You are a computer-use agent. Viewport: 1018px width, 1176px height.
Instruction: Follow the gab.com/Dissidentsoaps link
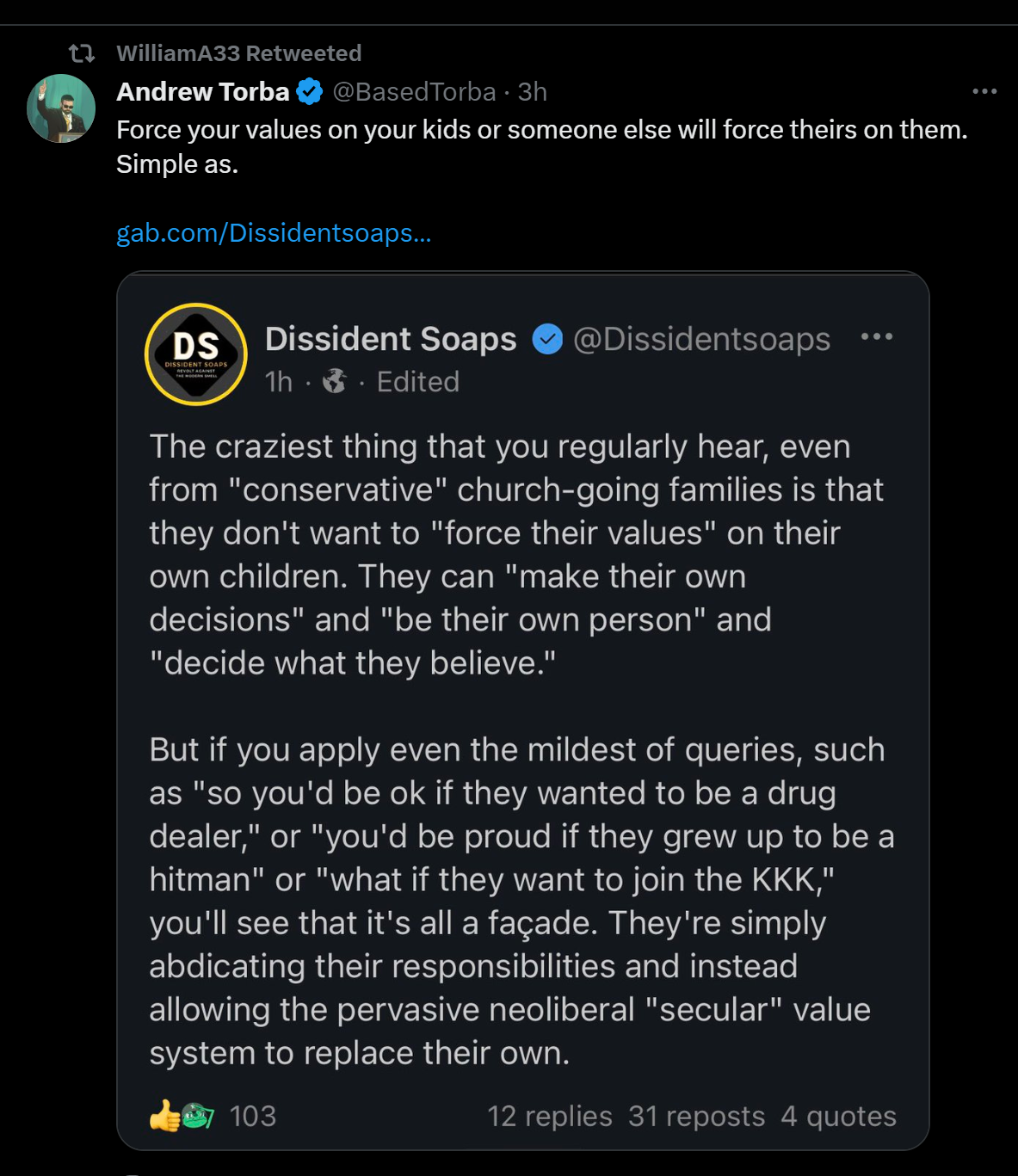tap(274, 233)
